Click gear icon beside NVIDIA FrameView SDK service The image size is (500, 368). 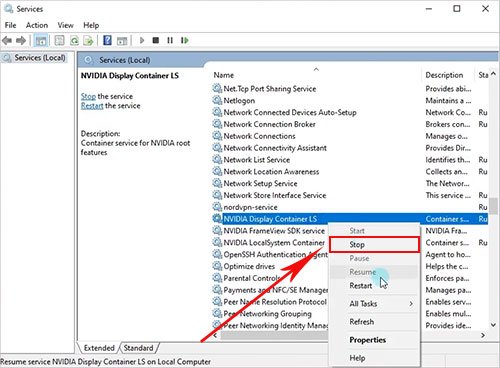pos(217,230)
